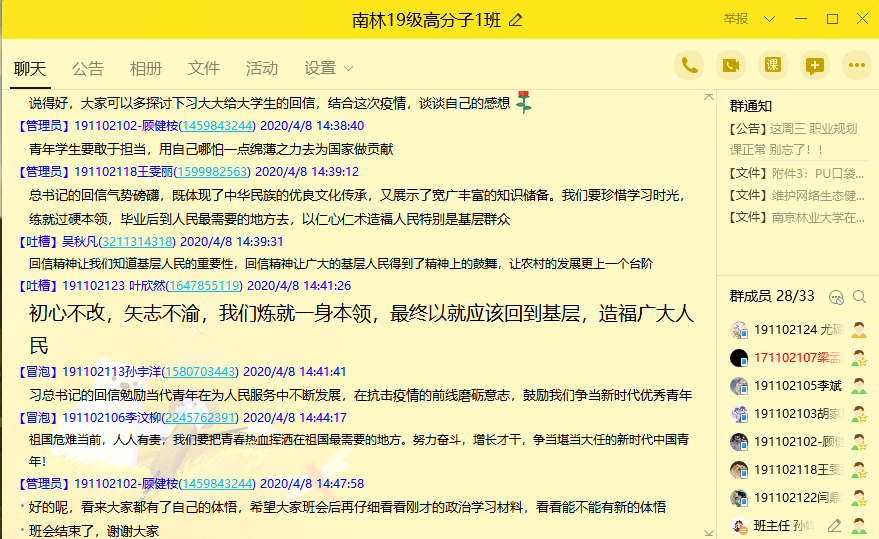The image size is (879, 539).
Task: Switch to the 公告 tab
Action: point(88,68)
